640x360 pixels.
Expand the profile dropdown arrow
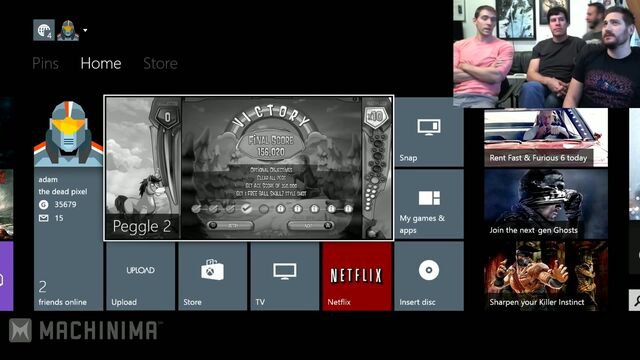click(85, 30)
